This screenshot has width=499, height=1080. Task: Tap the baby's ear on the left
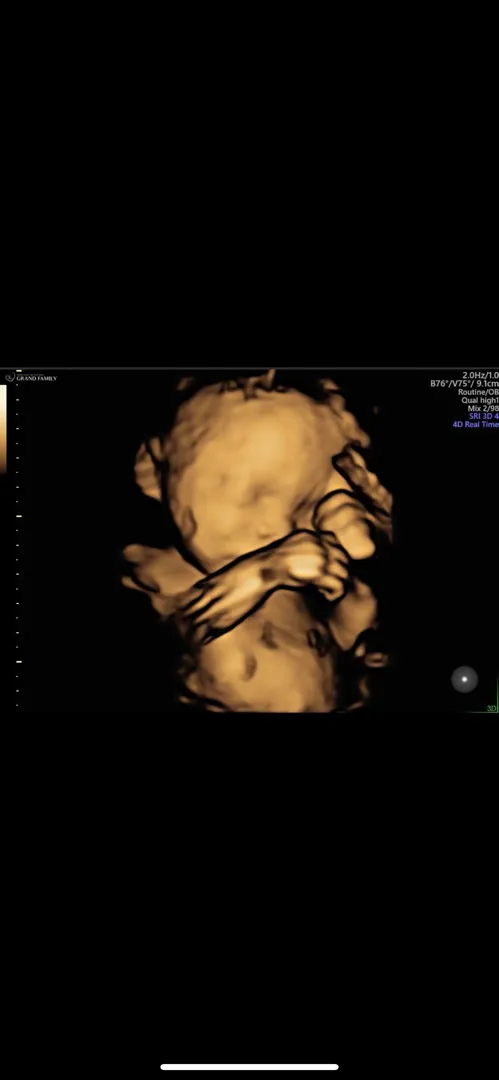click(x=148, y=470)
